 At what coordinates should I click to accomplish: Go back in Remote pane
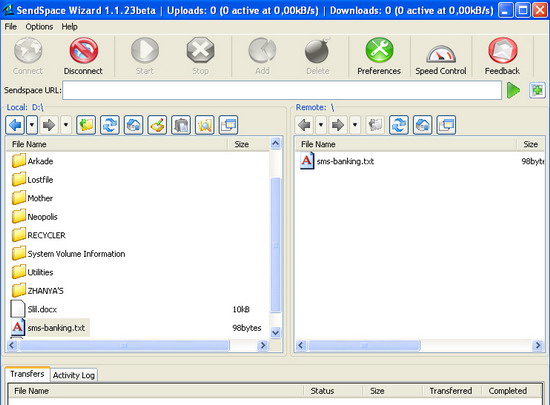pos(304,125)
